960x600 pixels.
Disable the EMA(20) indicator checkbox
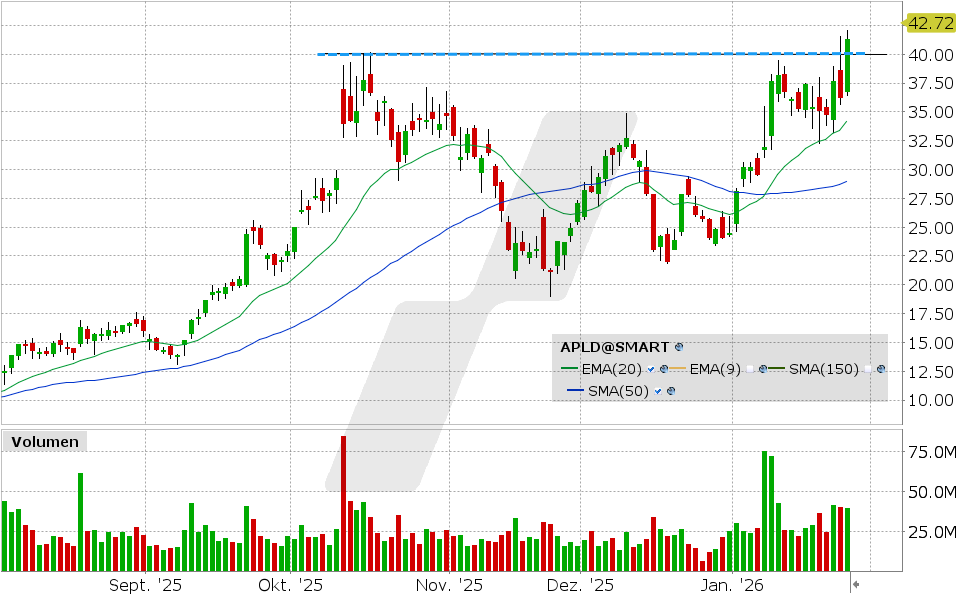(x=651, y=368)
